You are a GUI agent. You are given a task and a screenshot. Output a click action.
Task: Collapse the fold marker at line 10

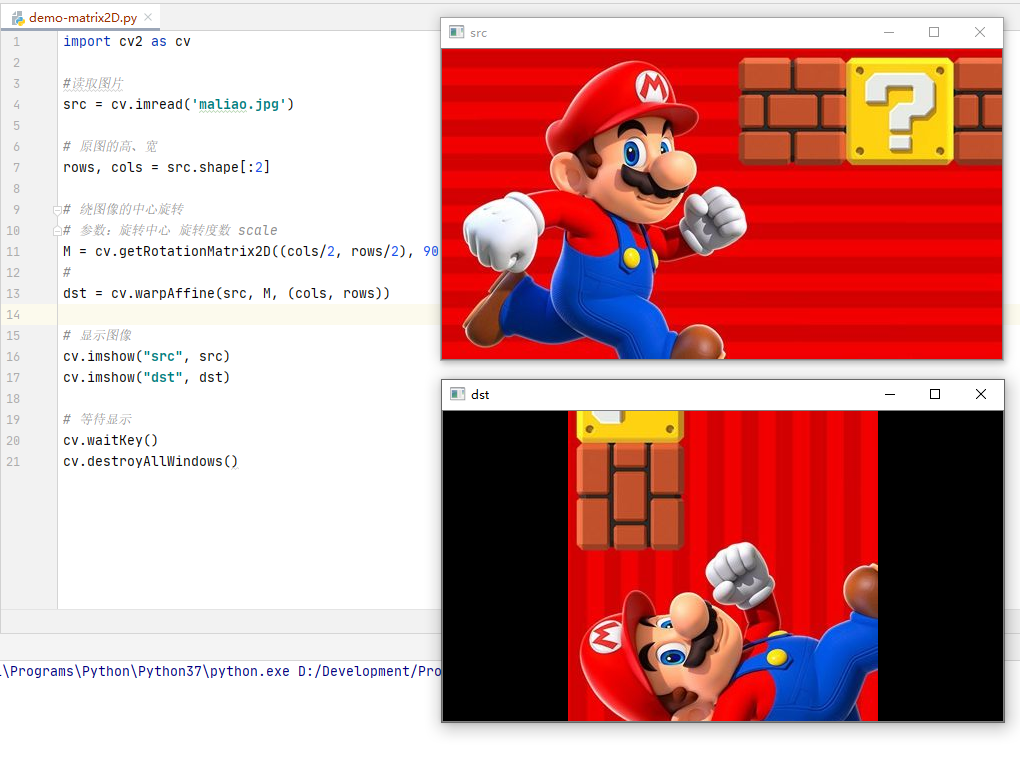coord(57,230)
